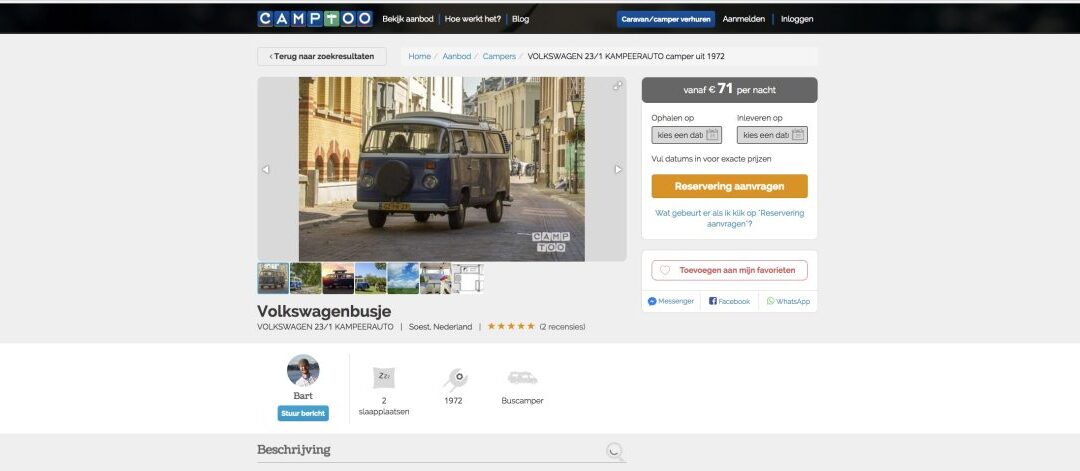Screen dimensions: 1080x471
Task: Go to the Blog page
Action: point(520,19)
